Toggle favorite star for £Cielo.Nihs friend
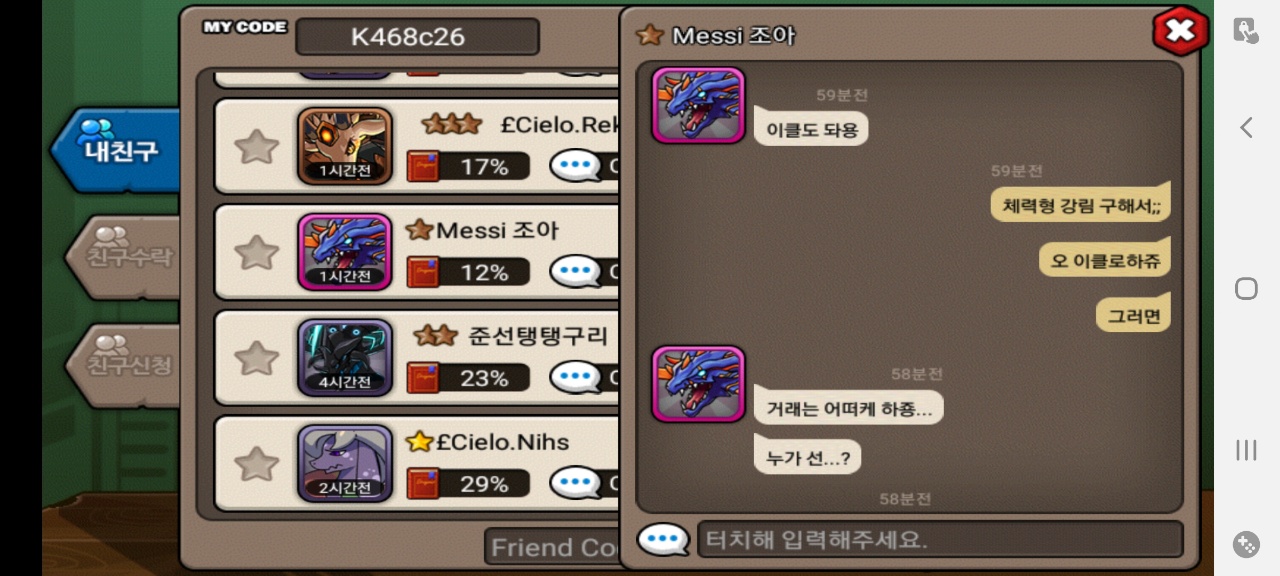Image resolution: width=1280 pixels, height=576 pixels. pos(257,464)
